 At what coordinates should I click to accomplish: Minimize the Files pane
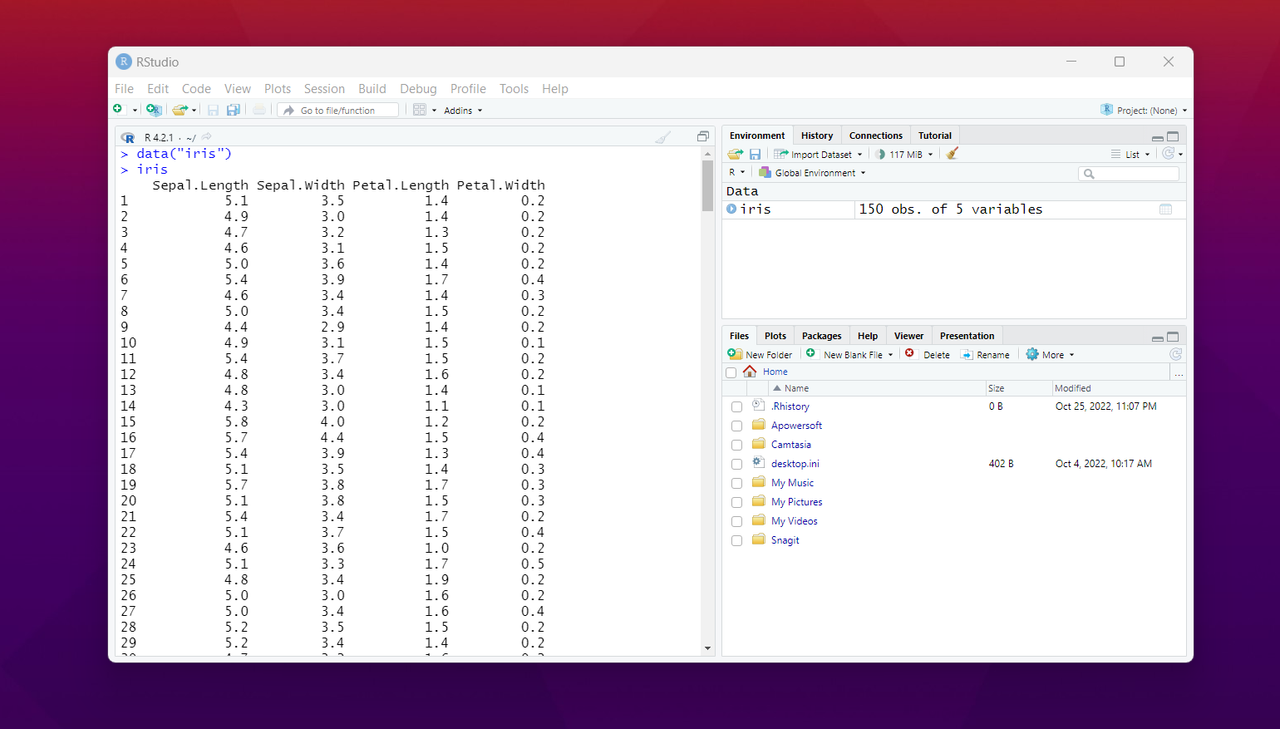pyautogui.click(x=1158, y=338)
